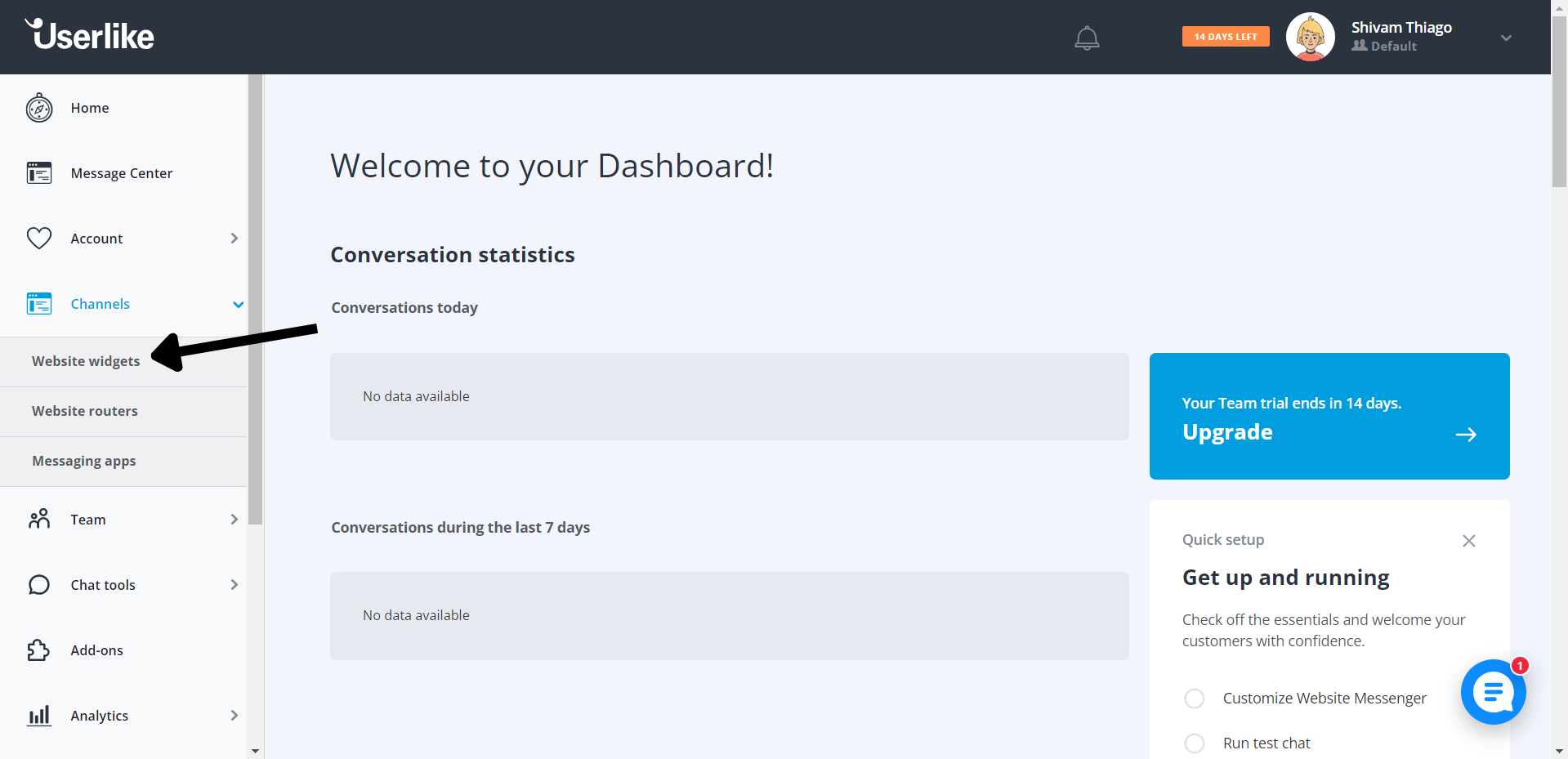
Task: Collapse the Channels submenu chevron
Action: (238, 305)
